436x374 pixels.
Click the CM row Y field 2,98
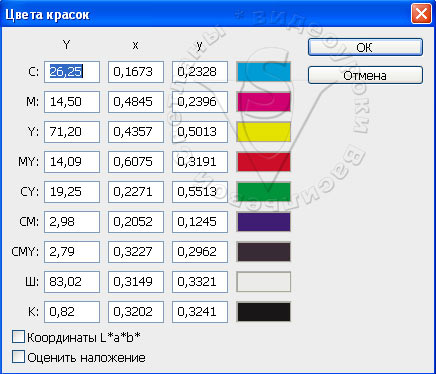(72, 222)
